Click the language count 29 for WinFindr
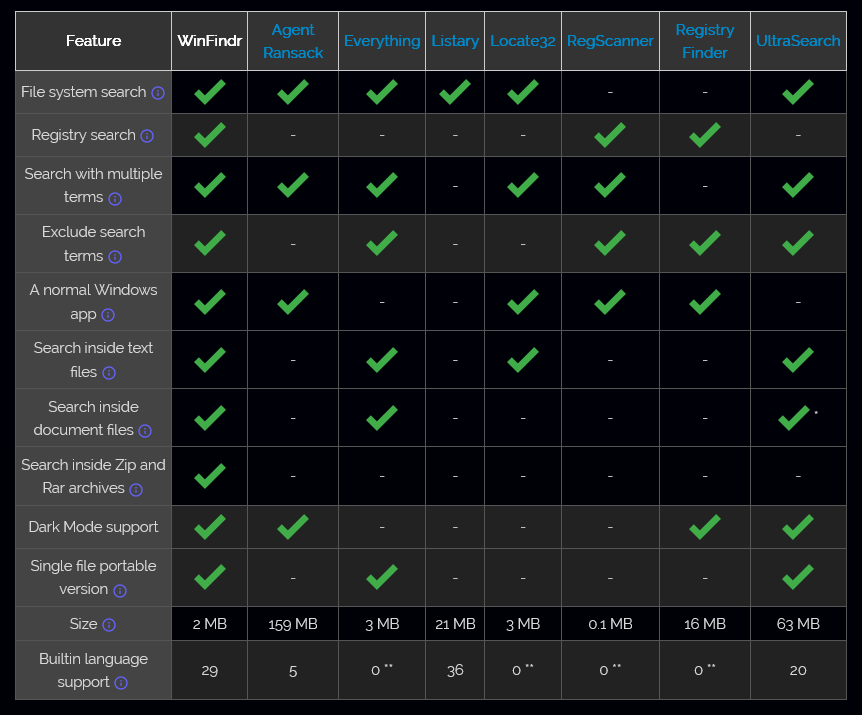The width and height of the screenshot is (862, 715). click(209, 670)
